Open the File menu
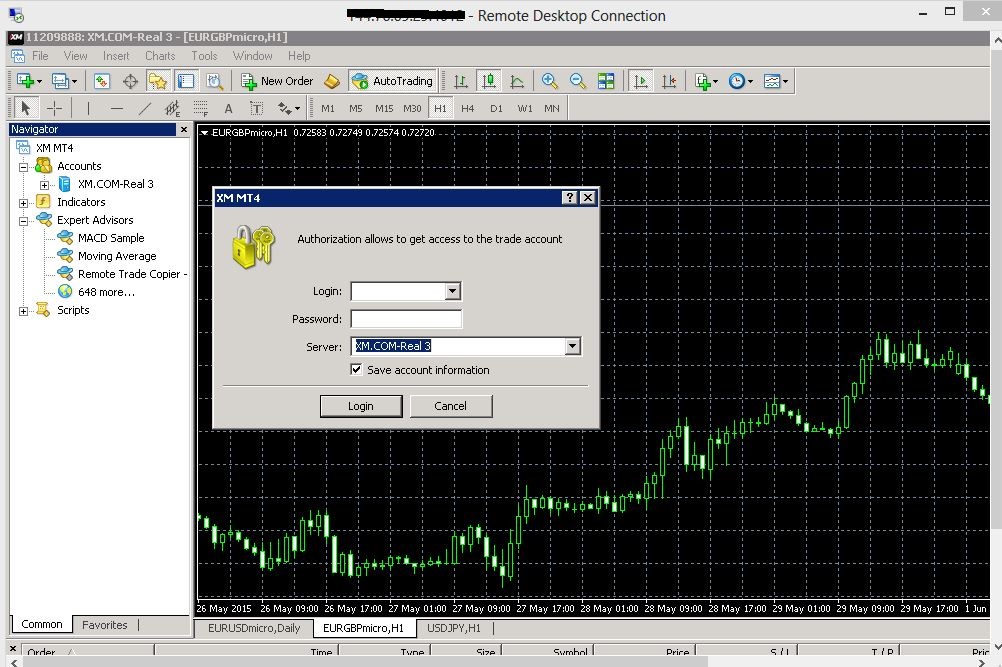This screenshot has width=1002, height=667. pyautogui.click(x=40, y=56)
